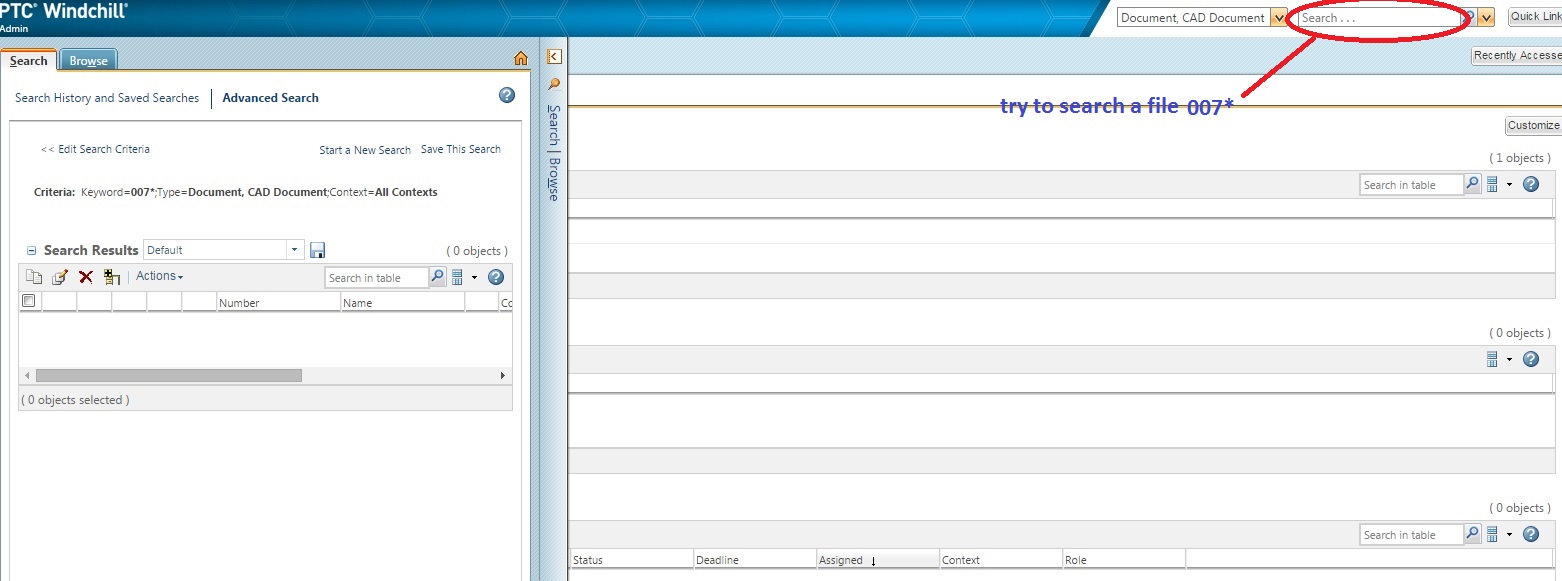The width and height of the screenshot is (1562, 581).
Task: Click Start a New Search link
Action: tap(365, 150)
